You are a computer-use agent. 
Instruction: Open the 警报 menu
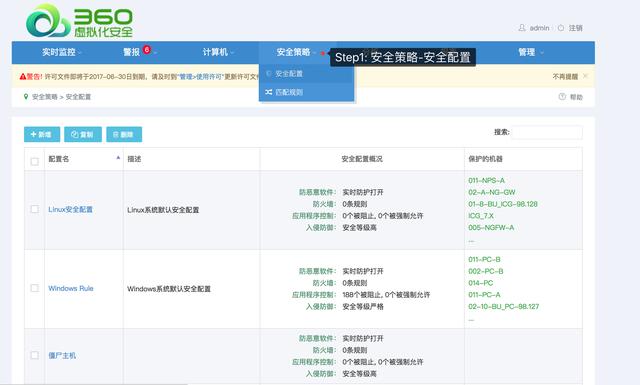click(131, 52)
